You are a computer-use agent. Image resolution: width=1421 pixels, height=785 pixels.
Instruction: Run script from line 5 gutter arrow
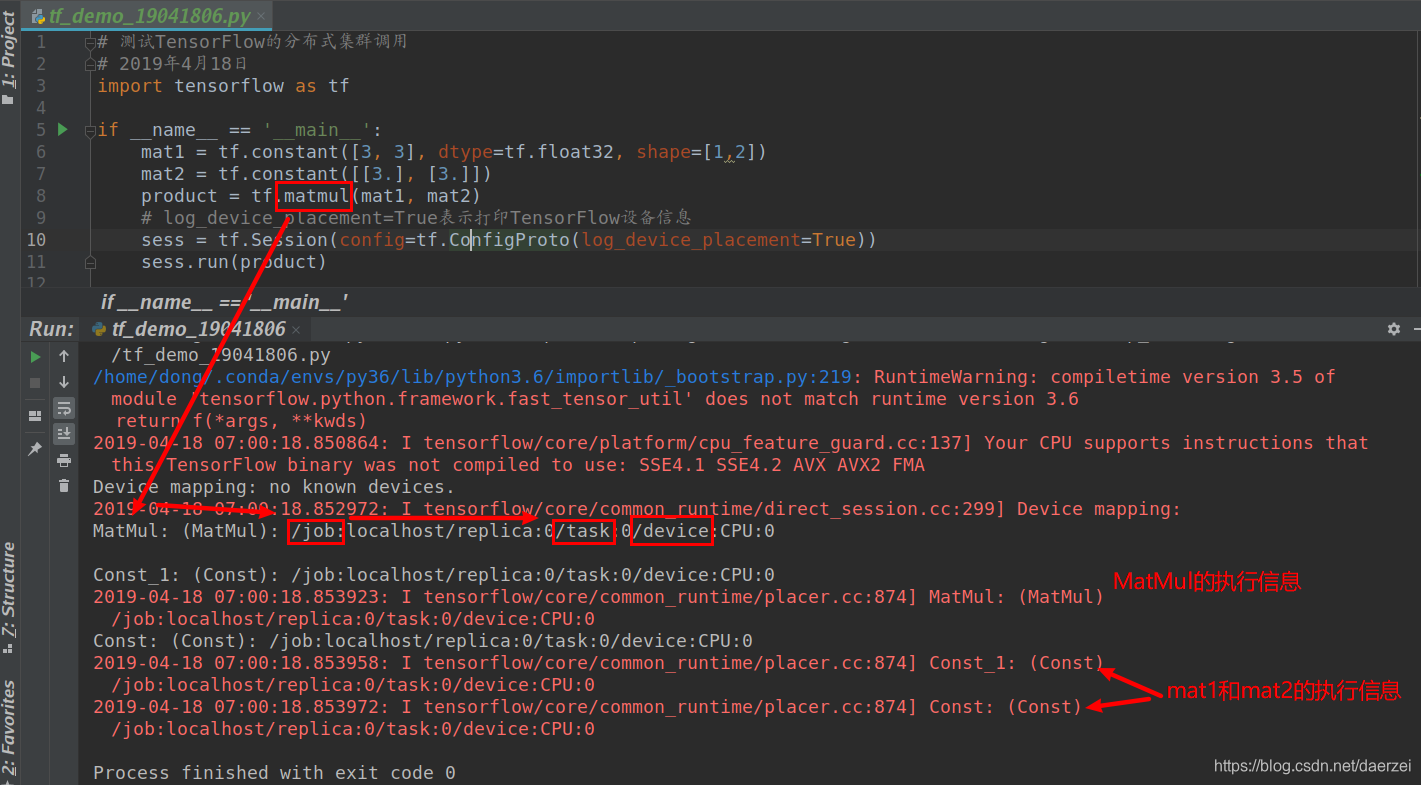click(x=62, y=129)
